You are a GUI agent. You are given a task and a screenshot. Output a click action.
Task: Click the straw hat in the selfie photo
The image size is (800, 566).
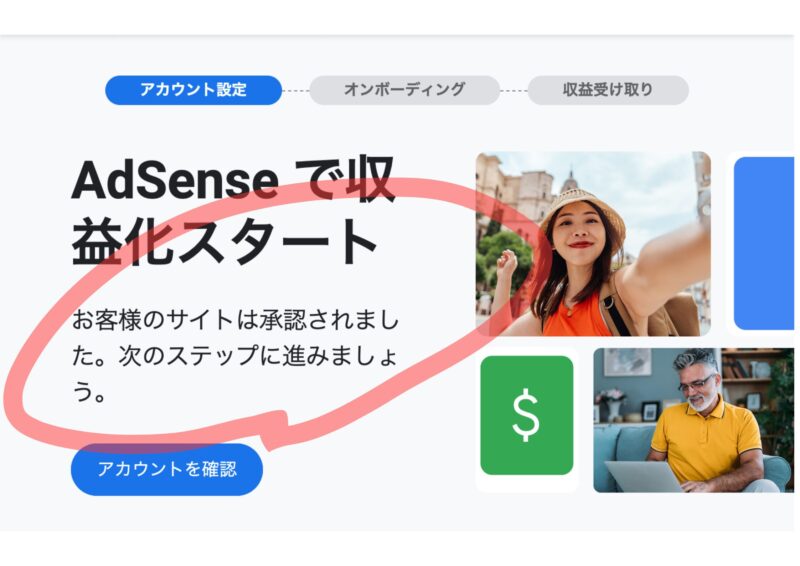pyautogui.click(x=583, y=209)
